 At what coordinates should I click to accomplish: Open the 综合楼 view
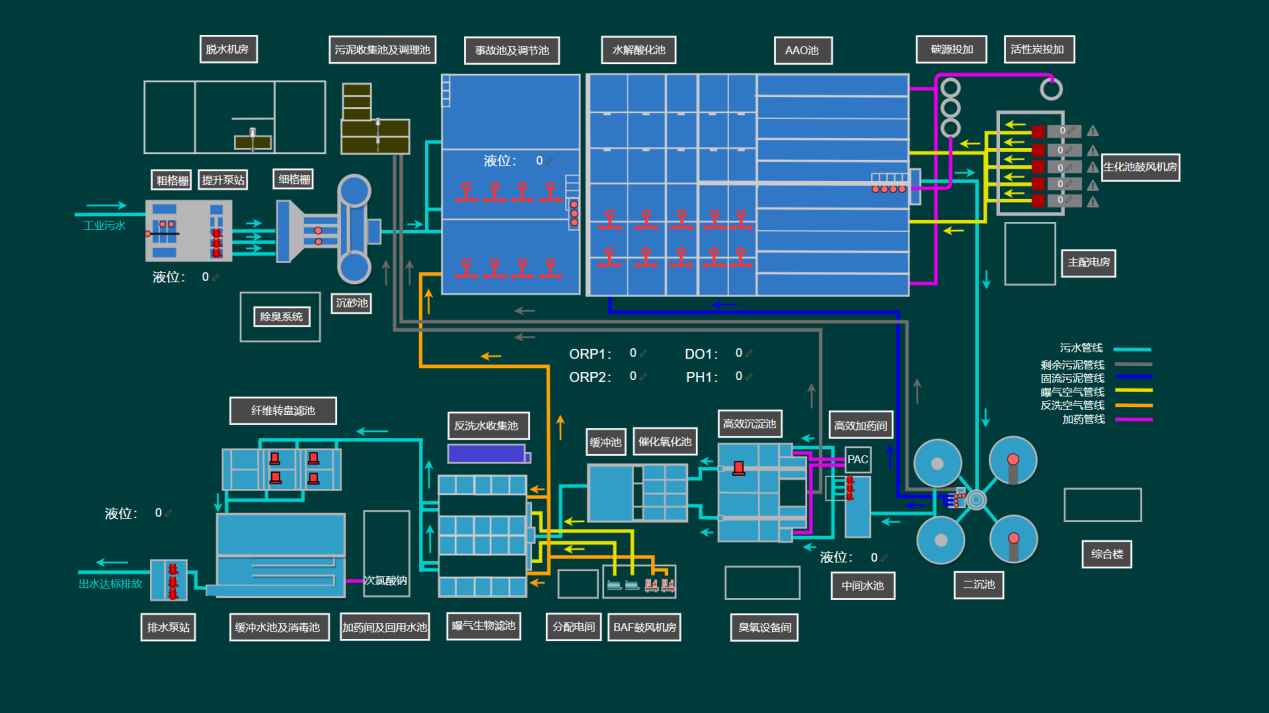(x=1107, y=554)
